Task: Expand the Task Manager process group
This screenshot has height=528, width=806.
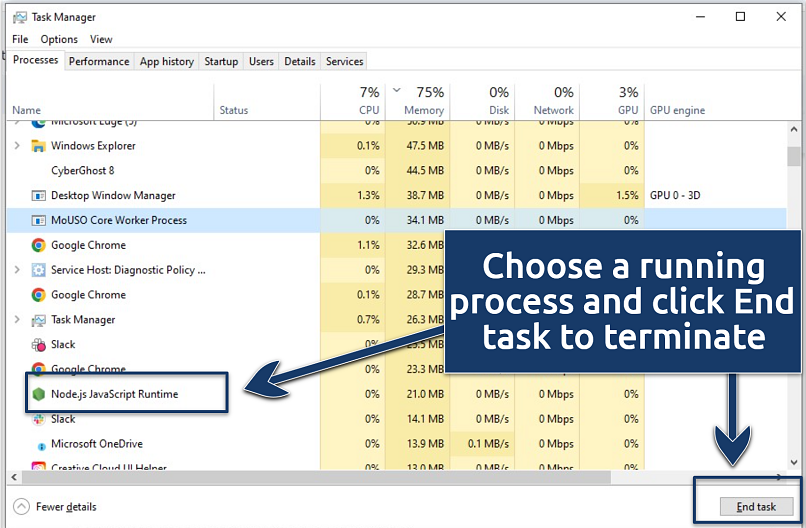Action: tap(17, 320)
